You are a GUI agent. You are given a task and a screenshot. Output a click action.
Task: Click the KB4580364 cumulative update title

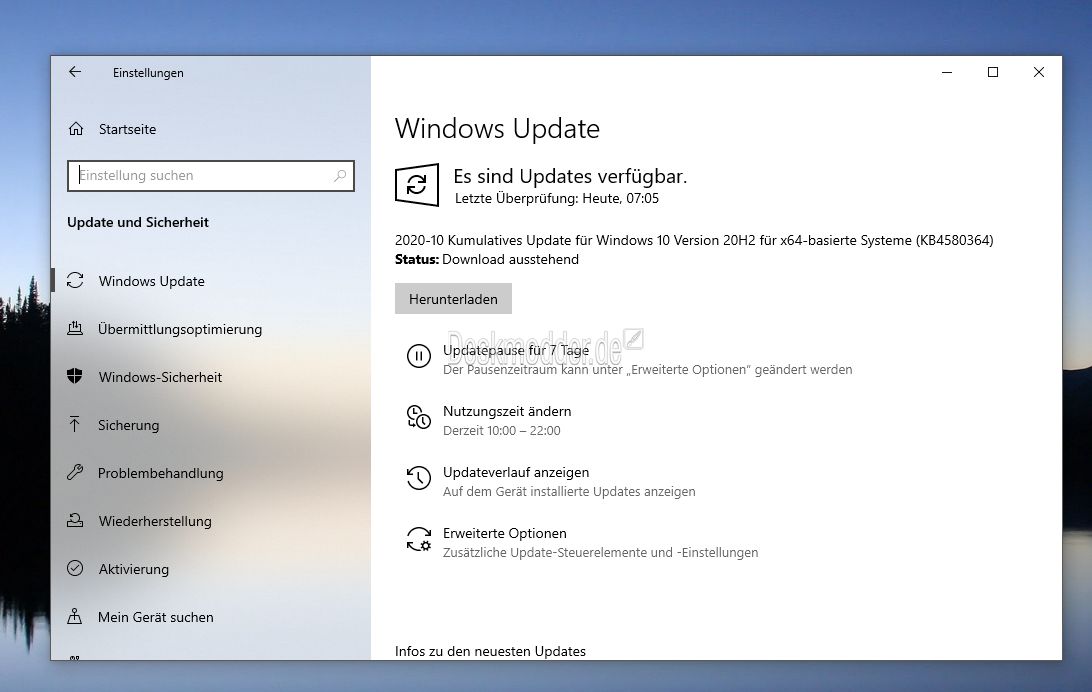point(694,240)
